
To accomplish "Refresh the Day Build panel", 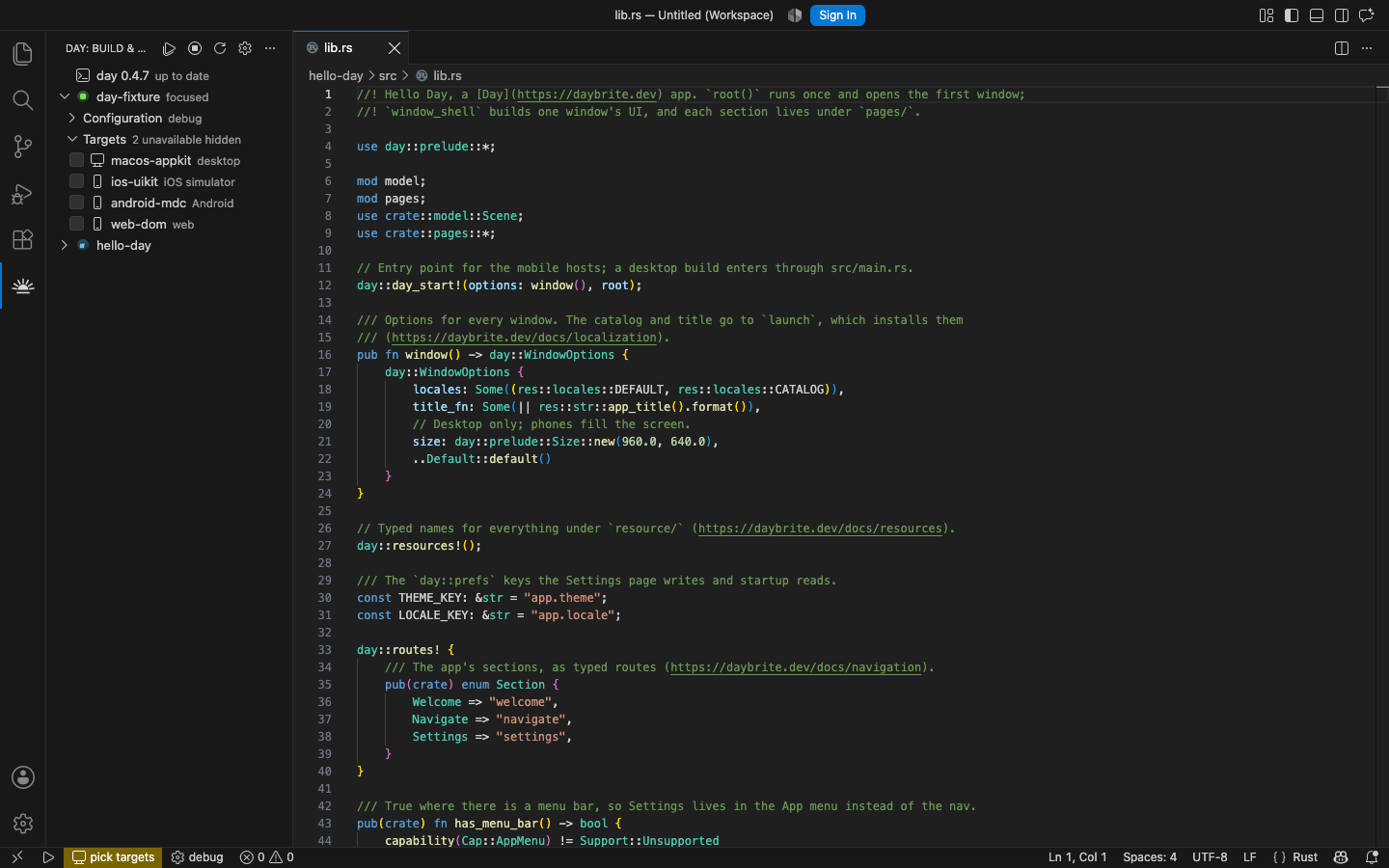I will click(x=220, y=48).
